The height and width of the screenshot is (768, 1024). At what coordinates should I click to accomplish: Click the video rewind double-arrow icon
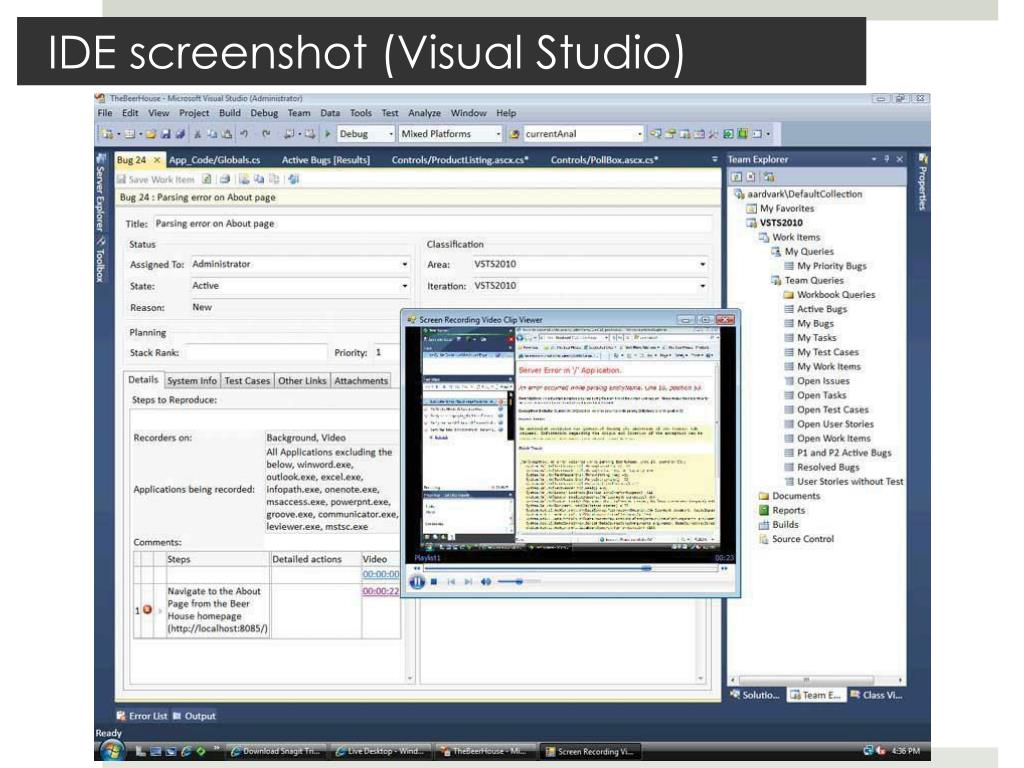pyautogui.click(x=417, y=569)
